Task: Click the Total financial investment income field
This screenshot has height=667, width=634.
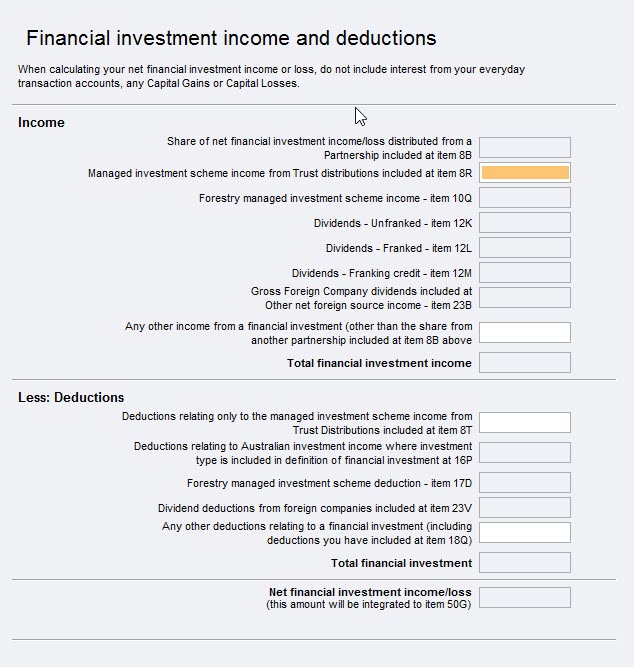Action: [524, 362]
